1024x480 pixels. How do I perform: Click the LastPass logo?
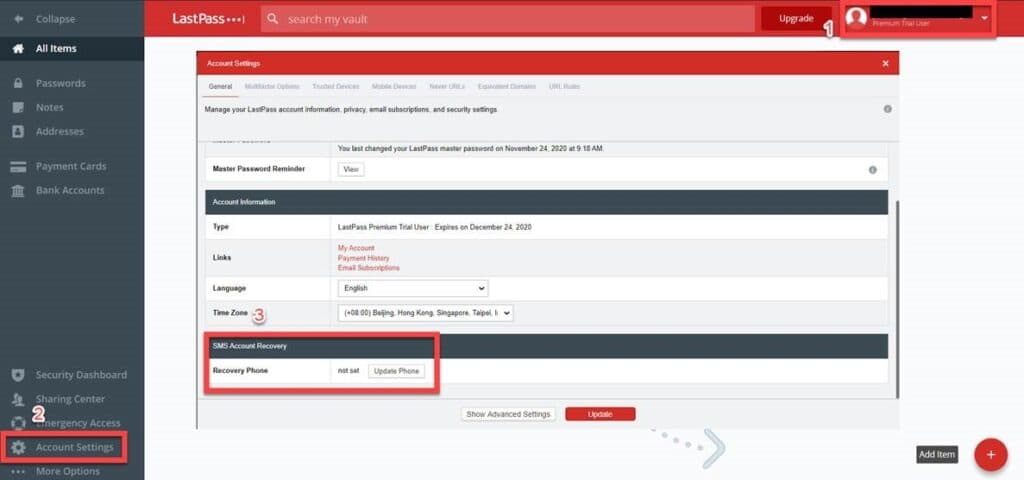point(208,19)
